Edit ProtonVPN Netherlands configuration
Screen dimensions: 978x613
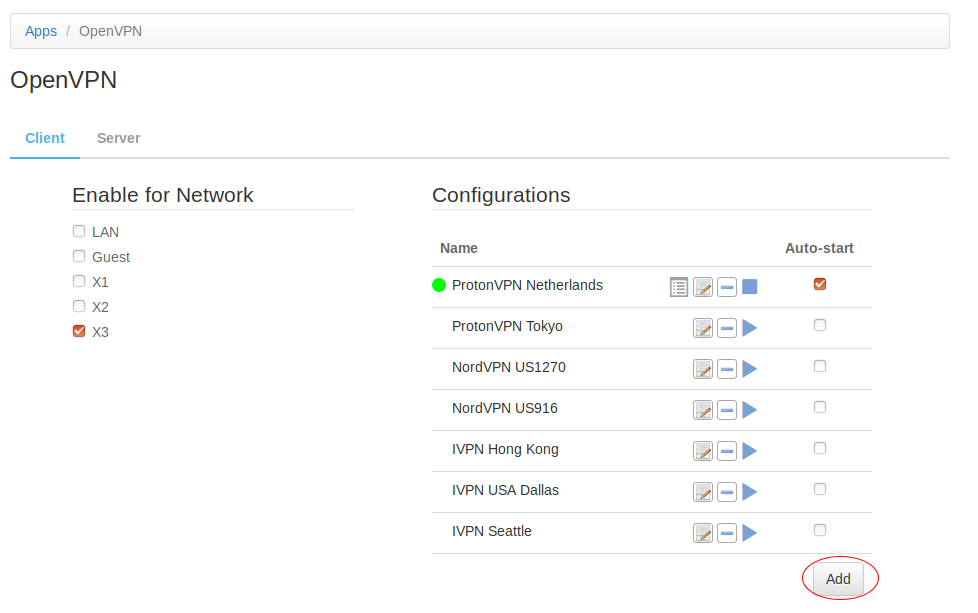pos(703,287)
